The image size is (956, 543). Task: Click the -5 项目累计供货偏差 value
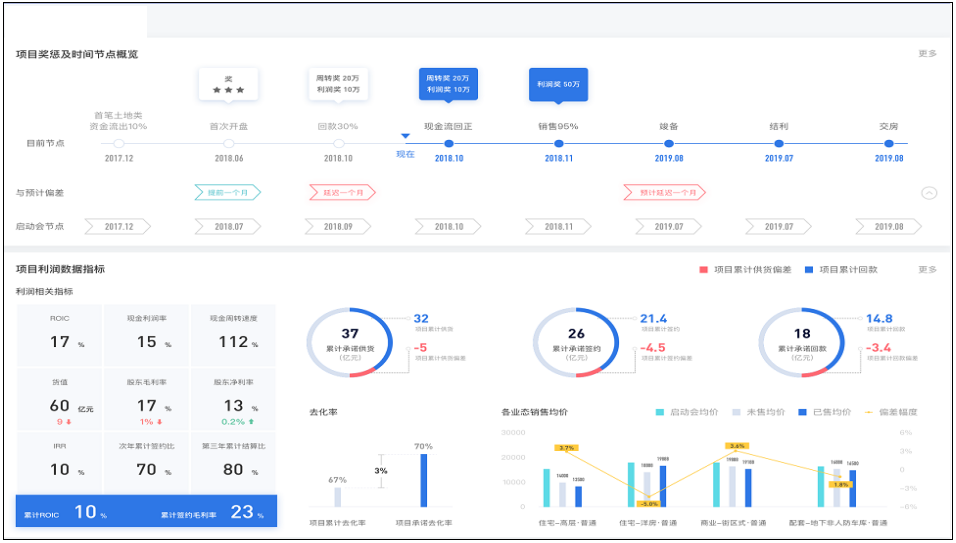point(421,348)
